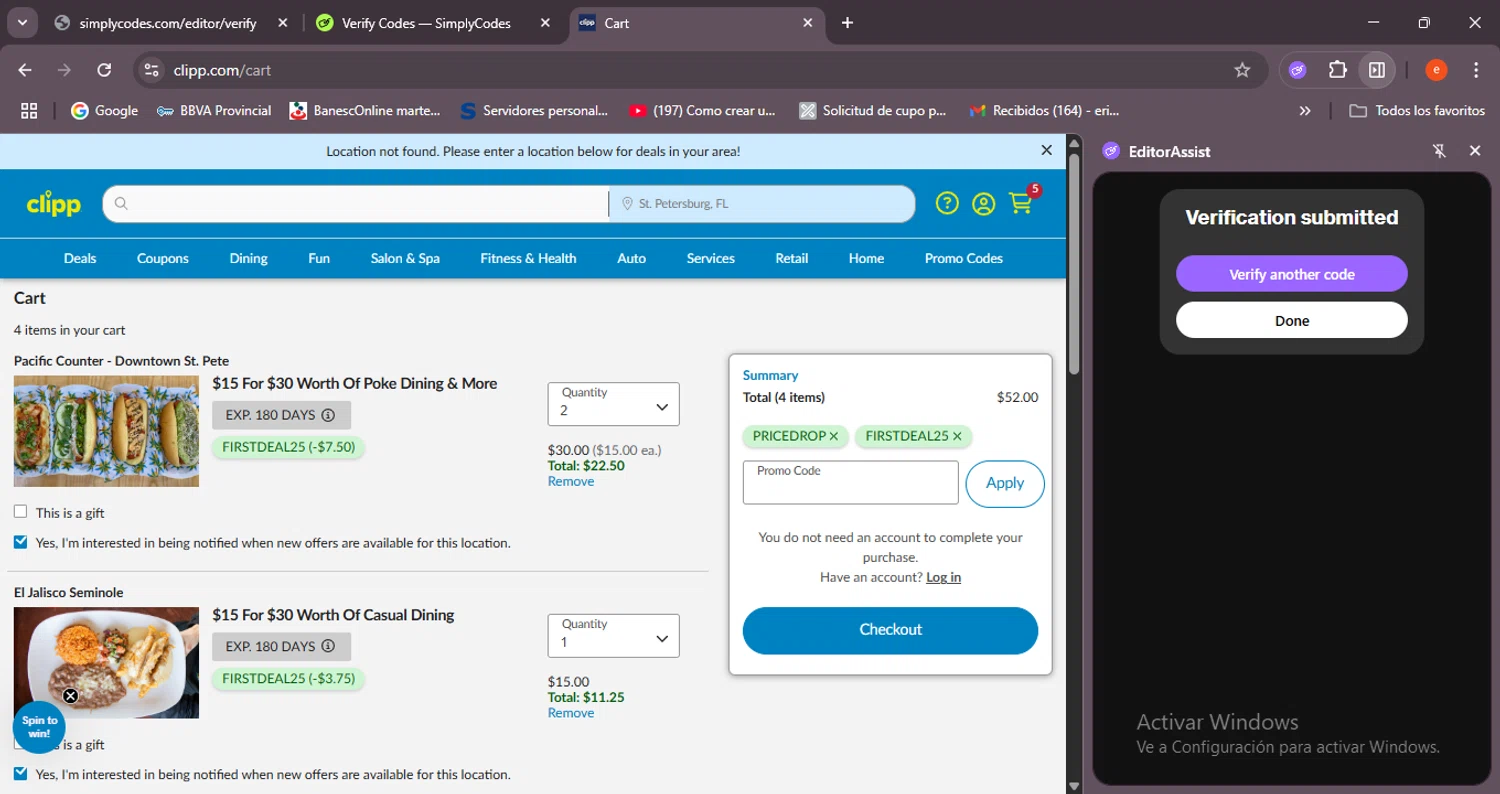
Task: Remove the PRICEDROP promo code chip
Action: (x=834, y=436)
